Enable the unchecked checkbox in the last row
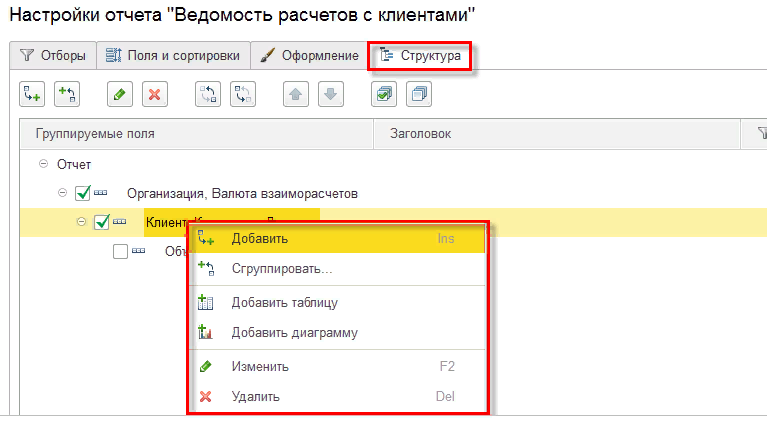Viewport: 769px width, 422px height. (x=121, y=252)
